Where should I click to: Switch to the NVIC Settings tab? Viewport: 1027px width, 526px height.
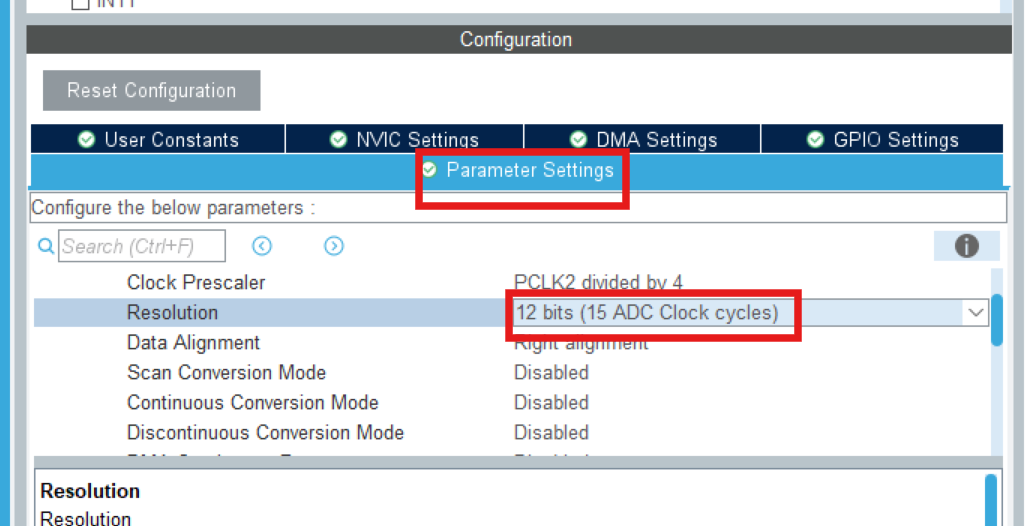tap(404, 140)
